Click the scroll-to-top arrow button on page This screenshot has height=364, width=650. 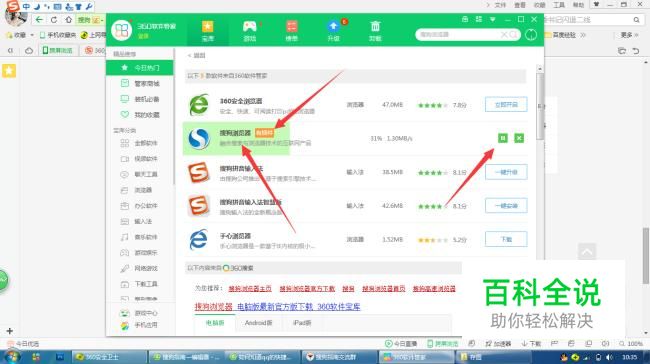coord(587,252)
